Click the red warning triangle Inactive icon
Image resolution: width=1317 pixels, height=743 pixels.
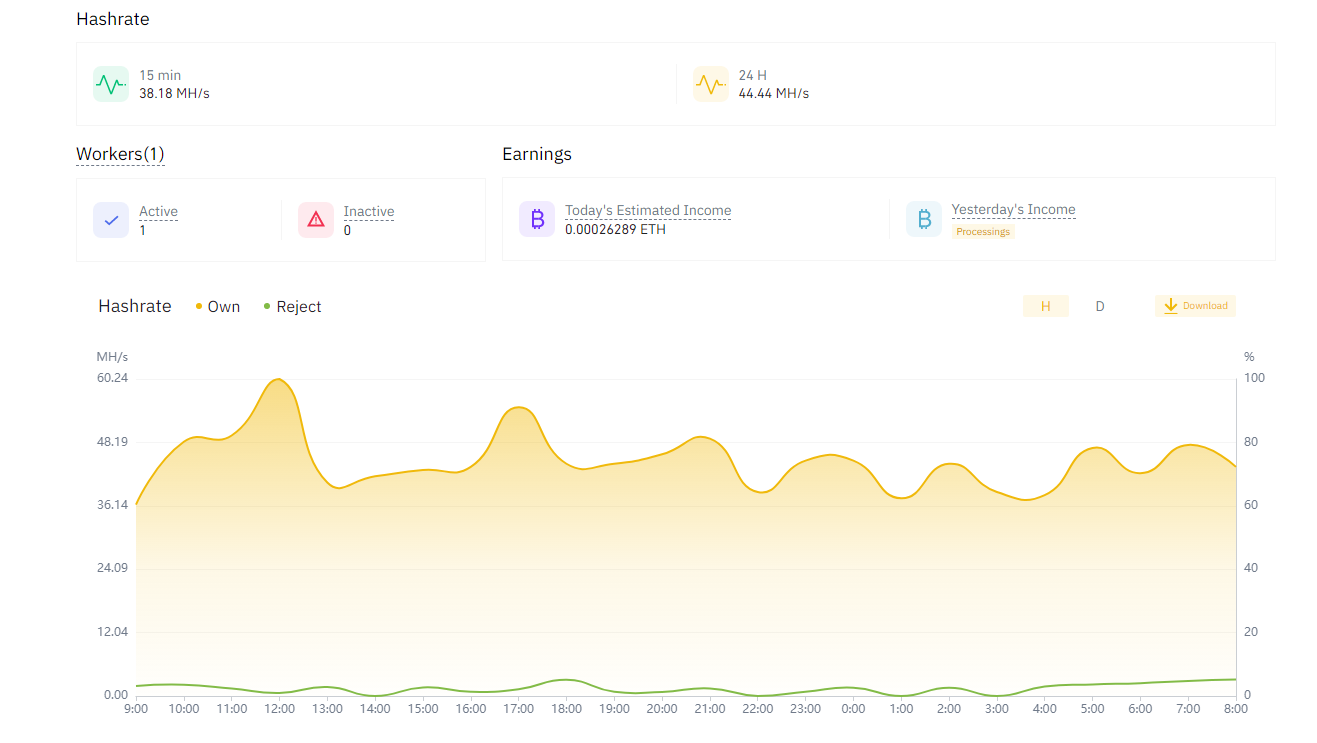(x=316, y=220)
